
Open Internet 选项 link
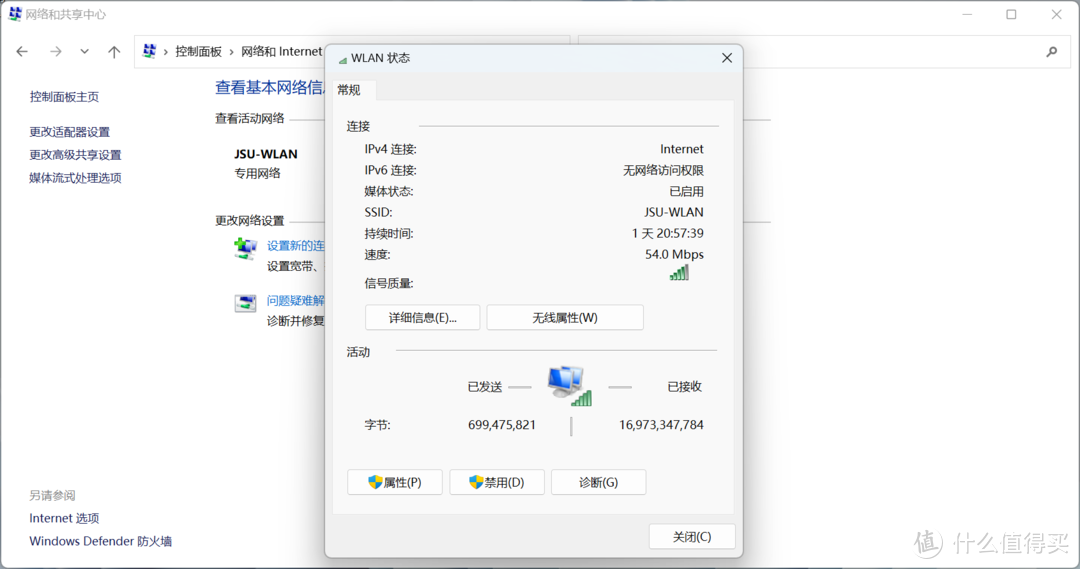pos(64,518)
